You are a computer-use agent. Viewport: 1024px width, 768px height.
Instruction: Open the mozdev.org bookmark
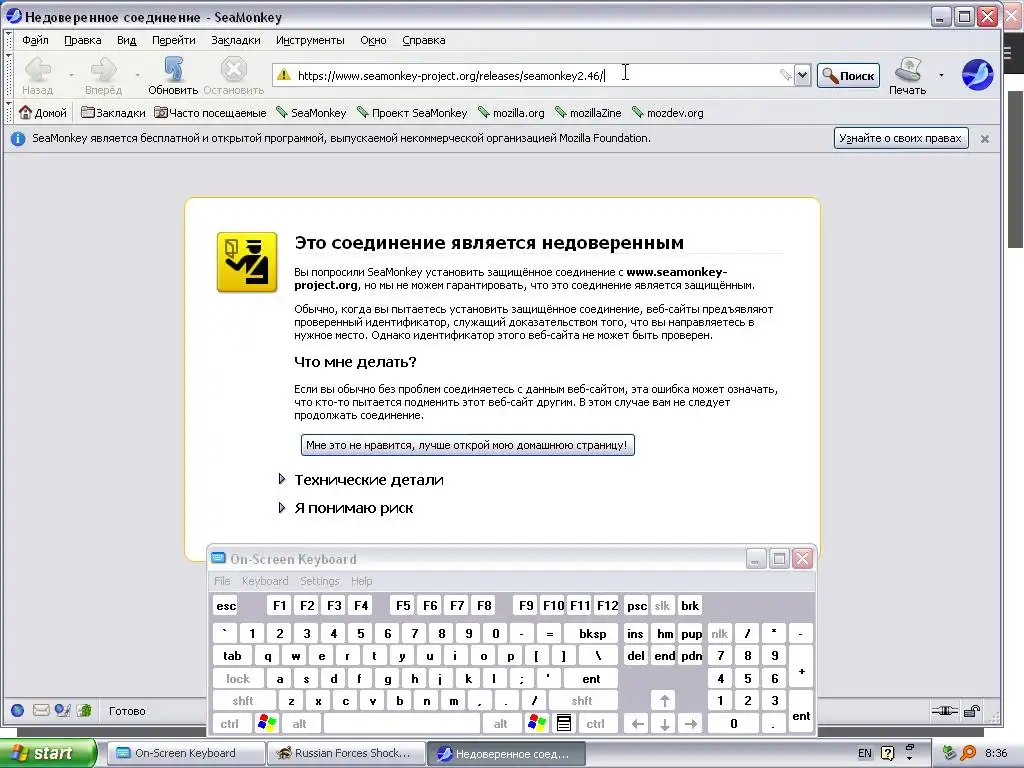(x=667, y=113)
